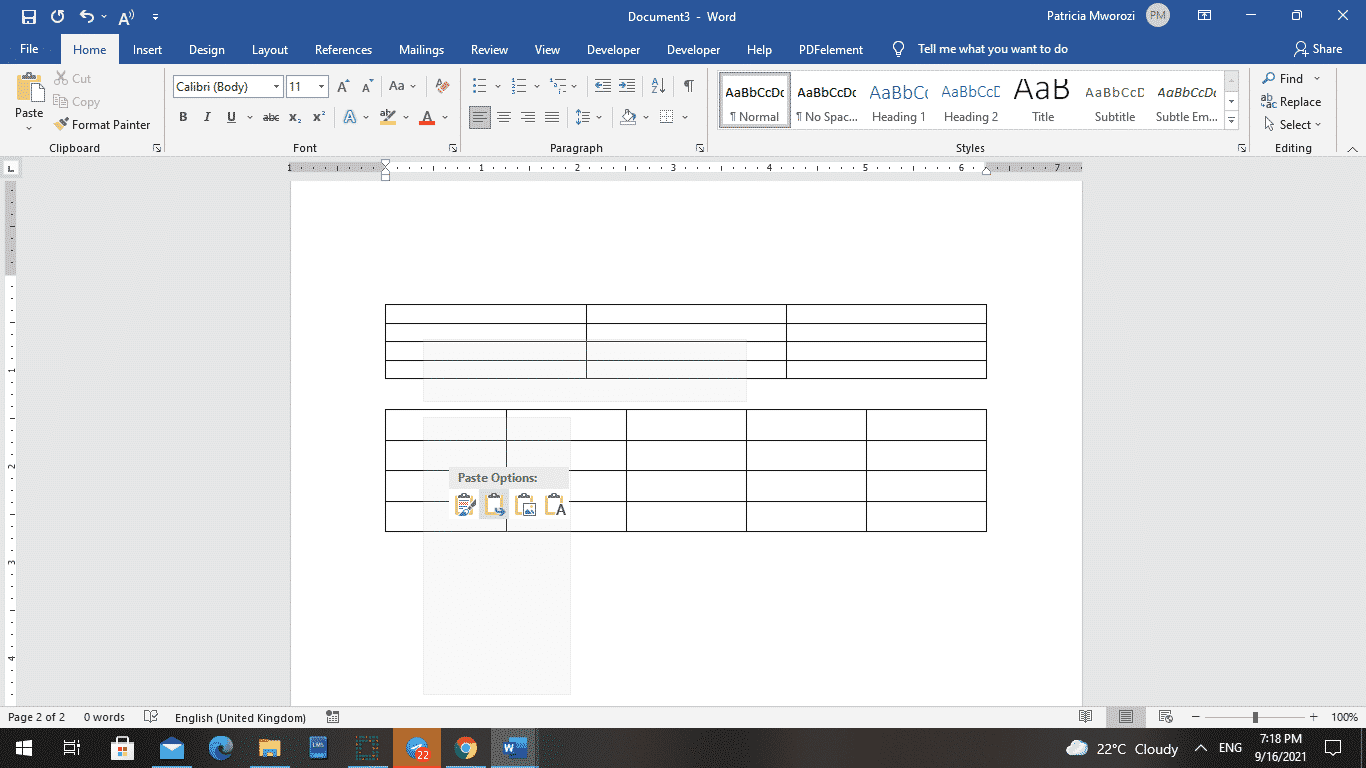Image resolution: width=1366 pixels, height=768 pixels.
Task: Select Keep Text Only paste option
Action: coord(557,505)
